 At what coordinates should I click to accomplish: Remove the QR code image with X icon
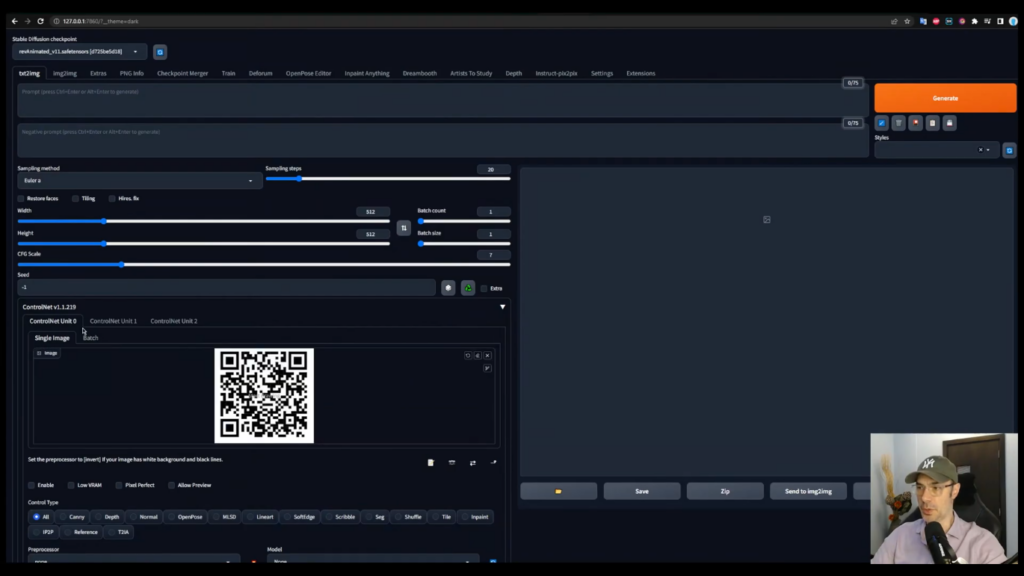pyautogui.click(x=488, y=355)
